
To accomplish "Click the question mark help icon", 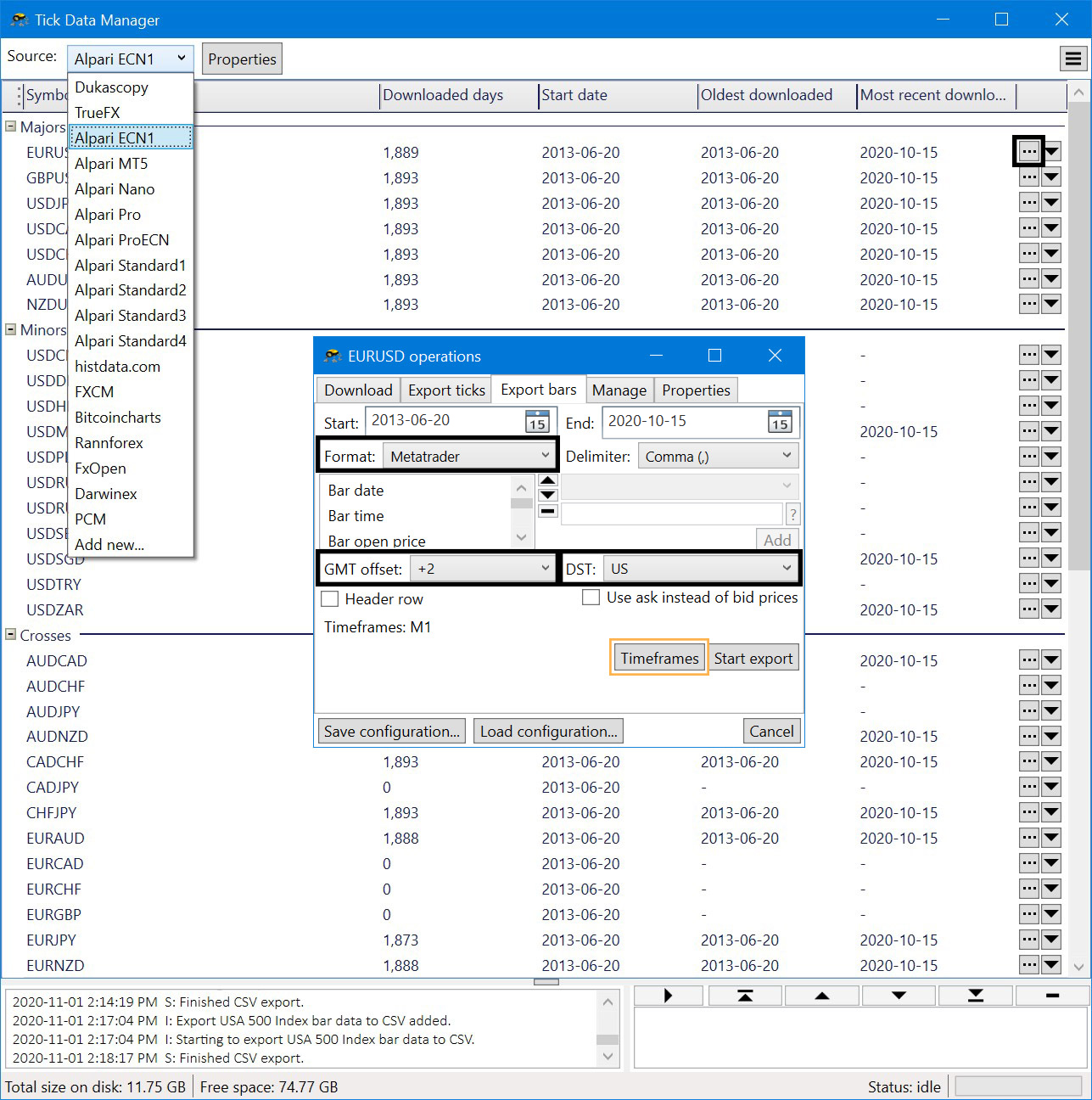I will coord(793,514).
